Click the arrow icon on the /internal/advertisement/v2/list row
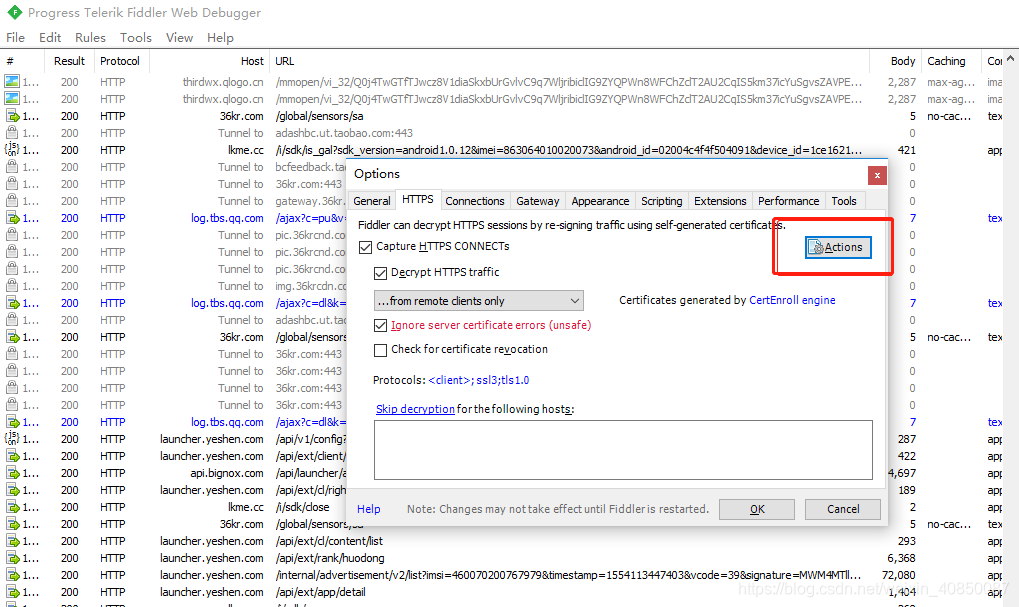The height and width of the screenshot is (607, 1019). click(x=12, y=575)
